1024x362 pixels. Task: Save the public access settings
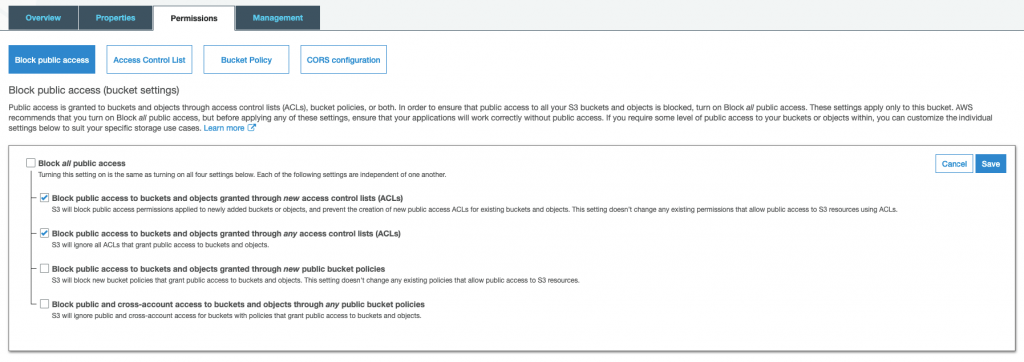[991, 164]
